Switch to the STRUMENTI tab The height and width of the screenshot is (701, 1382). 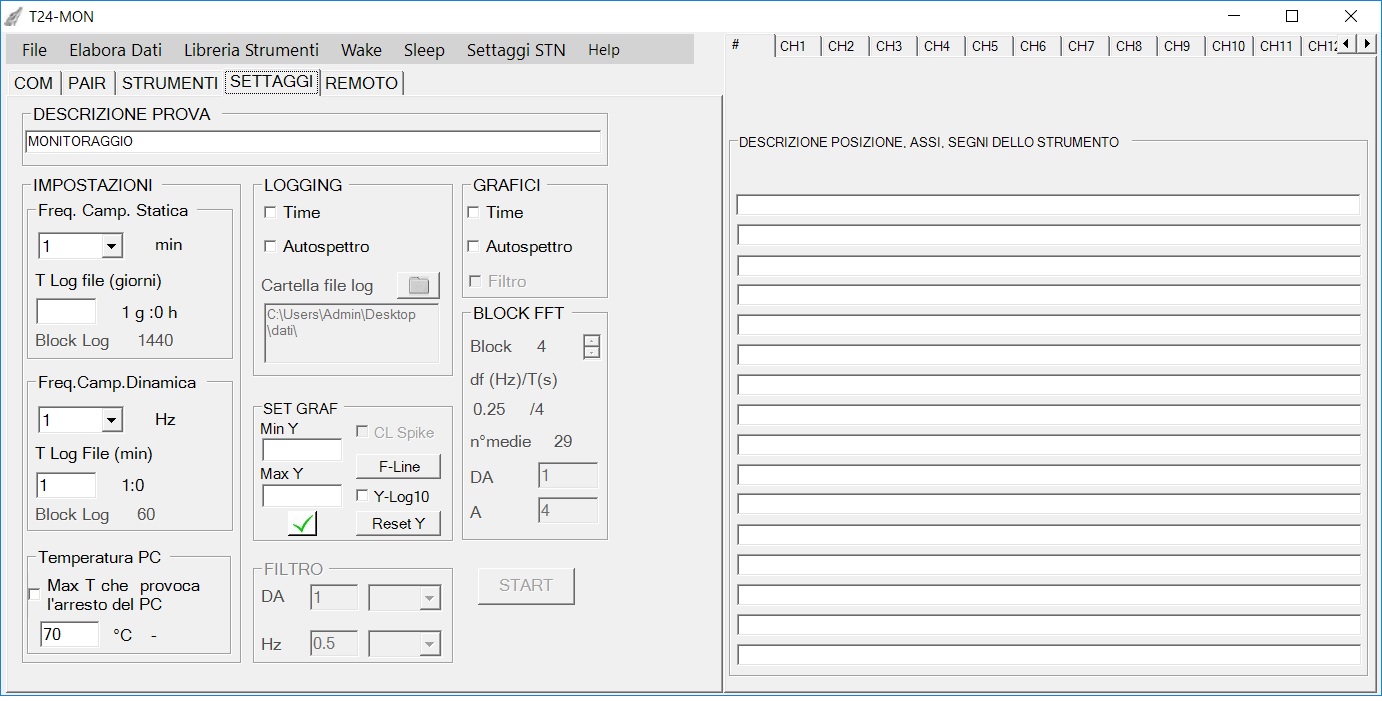pyautogui.click(x=169, y=83)
